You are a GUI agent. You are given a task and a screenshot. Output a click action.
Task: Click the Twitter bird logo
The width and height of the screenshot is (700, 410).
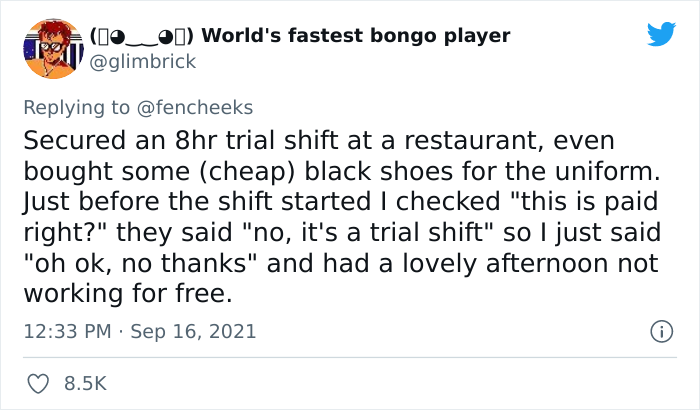[x=661, y=35]
